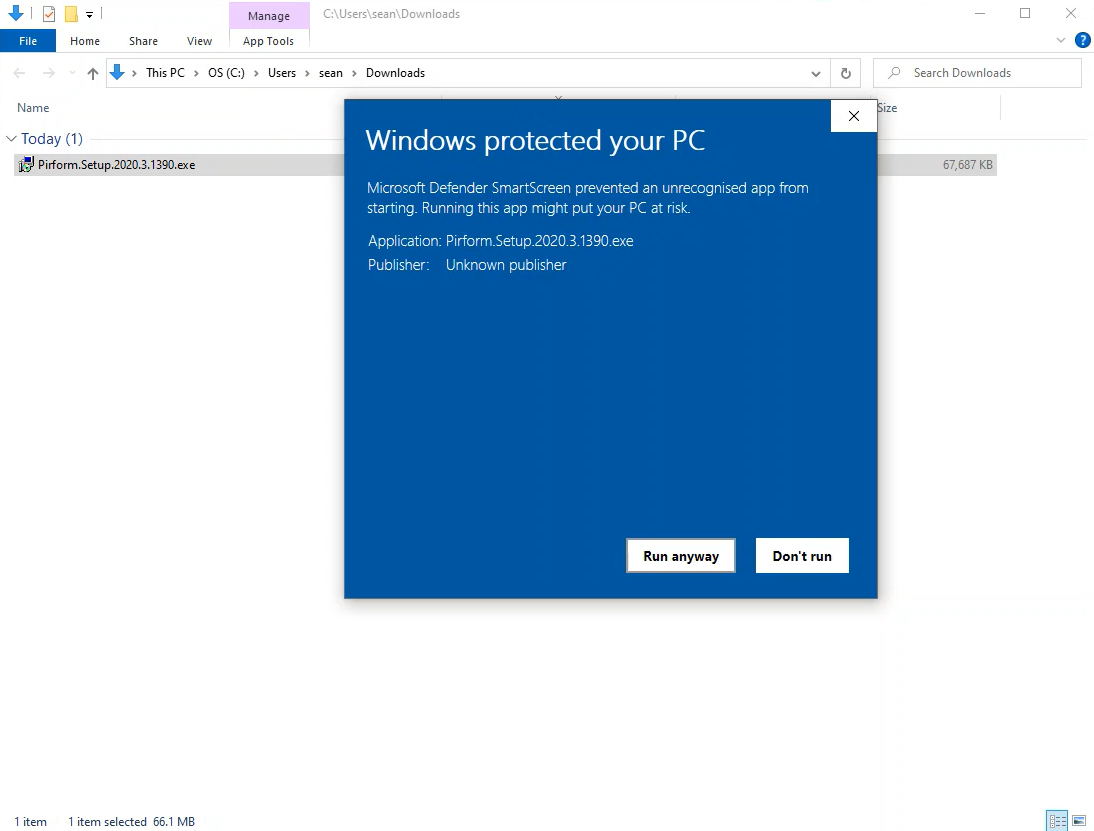Click the Run anyway button
This screenshot has height=831, width=1094.
tap(680, 556)
